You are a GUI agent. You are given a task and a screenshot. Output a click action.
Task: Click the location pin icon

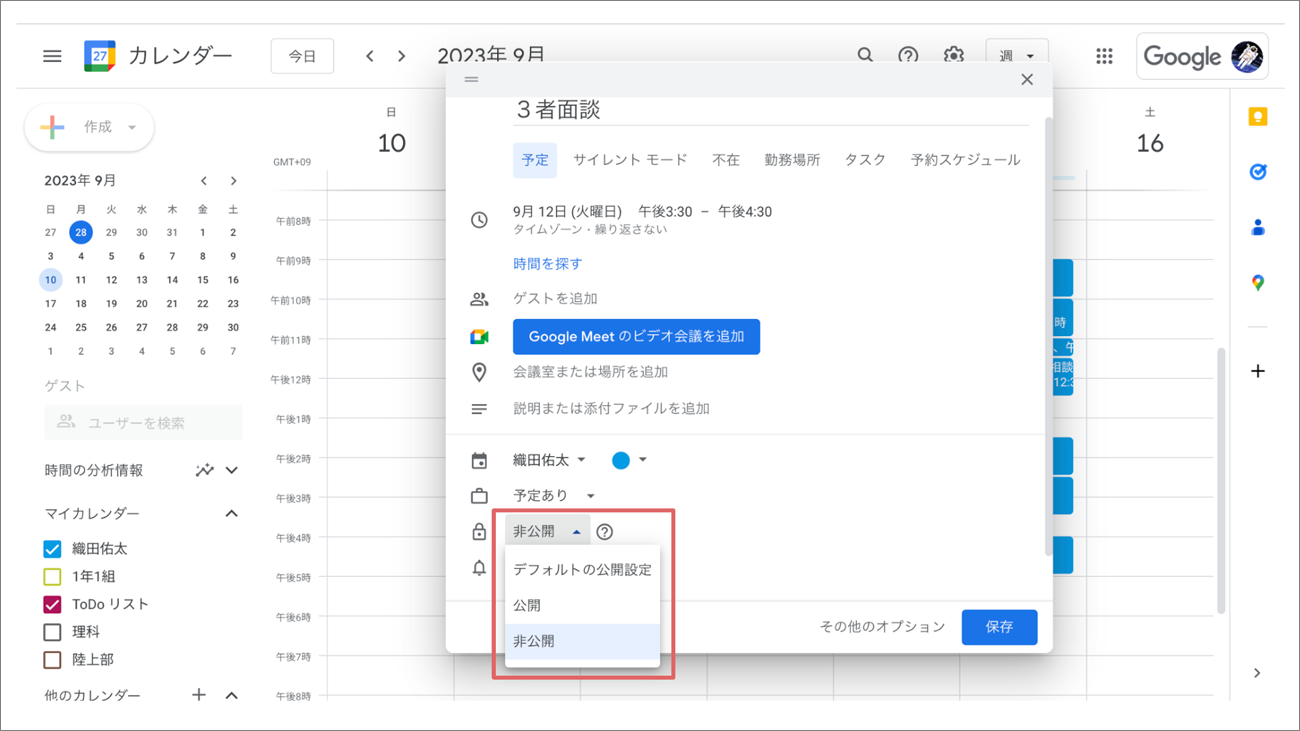pos(479,372)
